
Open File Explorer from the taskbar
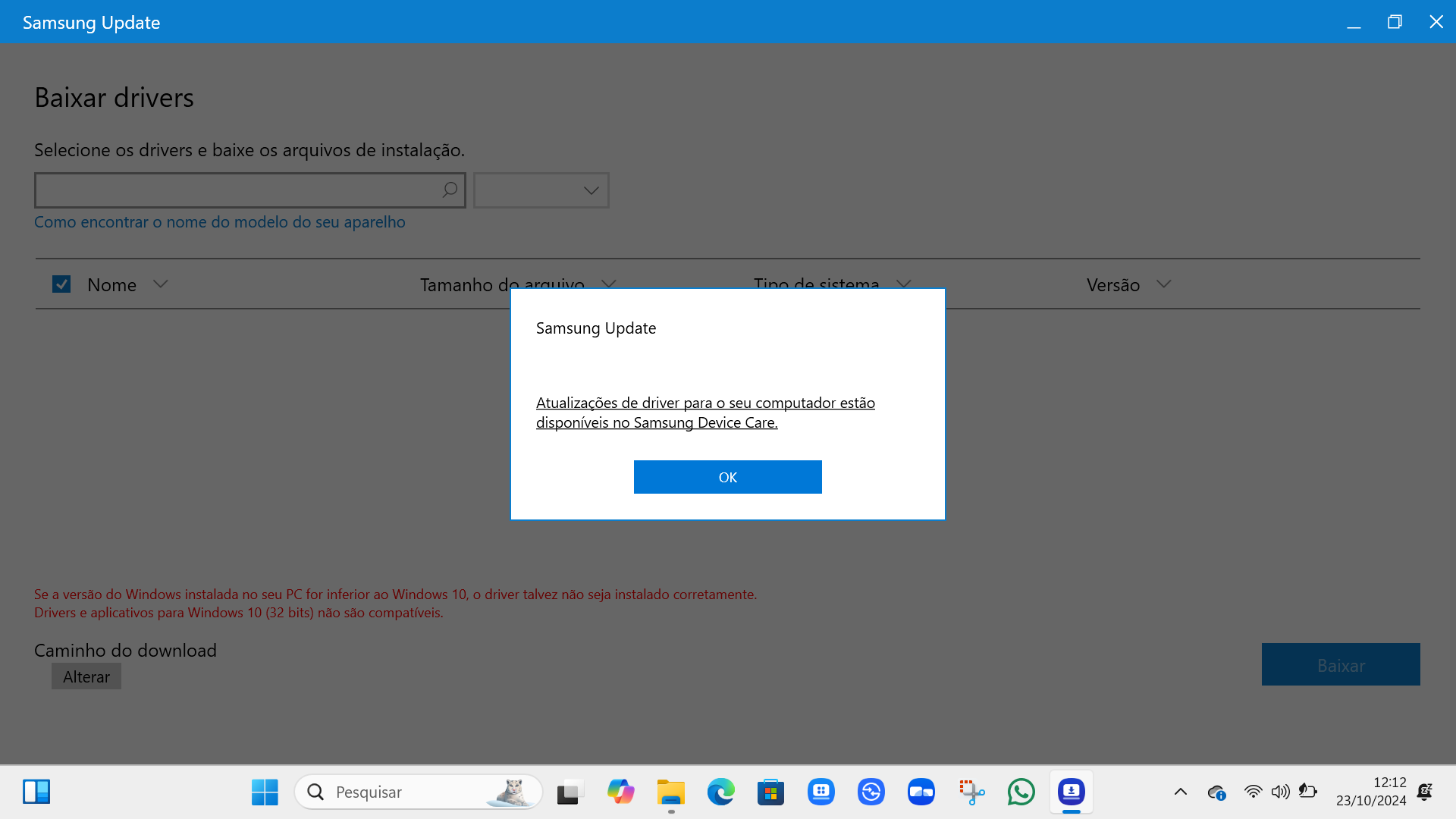pos(670,792)
